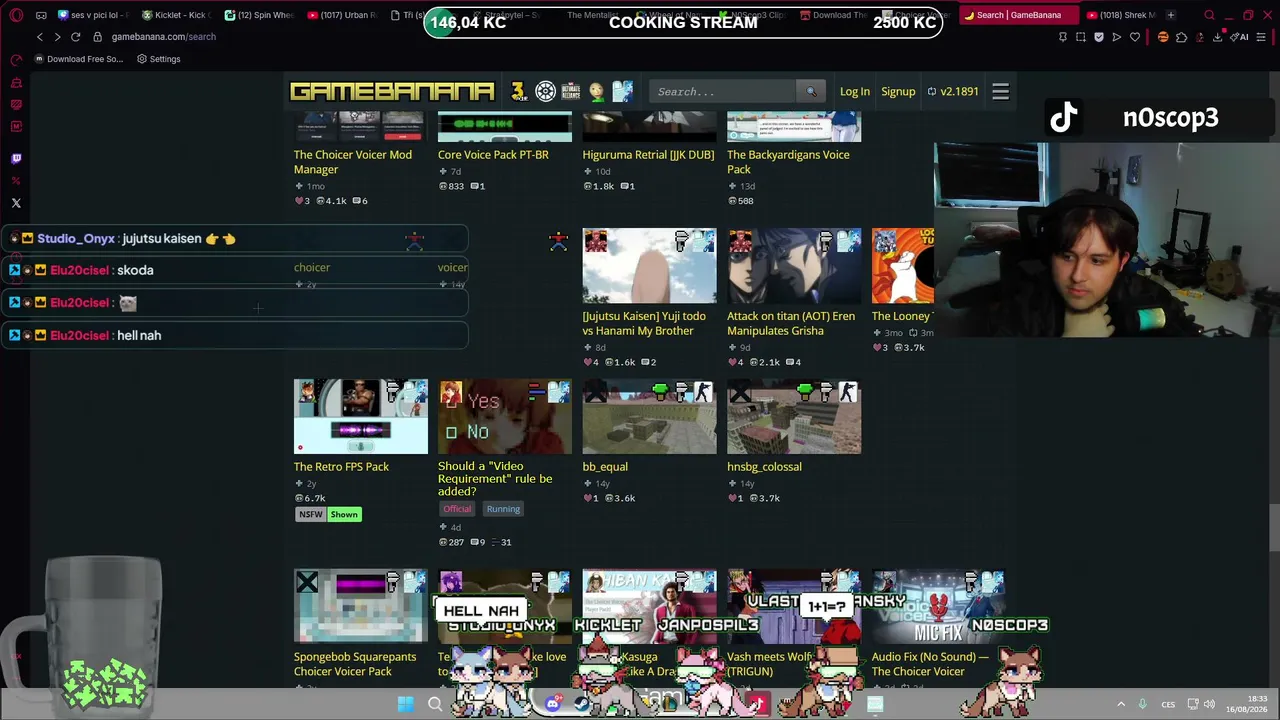Screen dimensions: 1280x720
Task: Open the Video Requirement rule poll
Action: (495, 479)
